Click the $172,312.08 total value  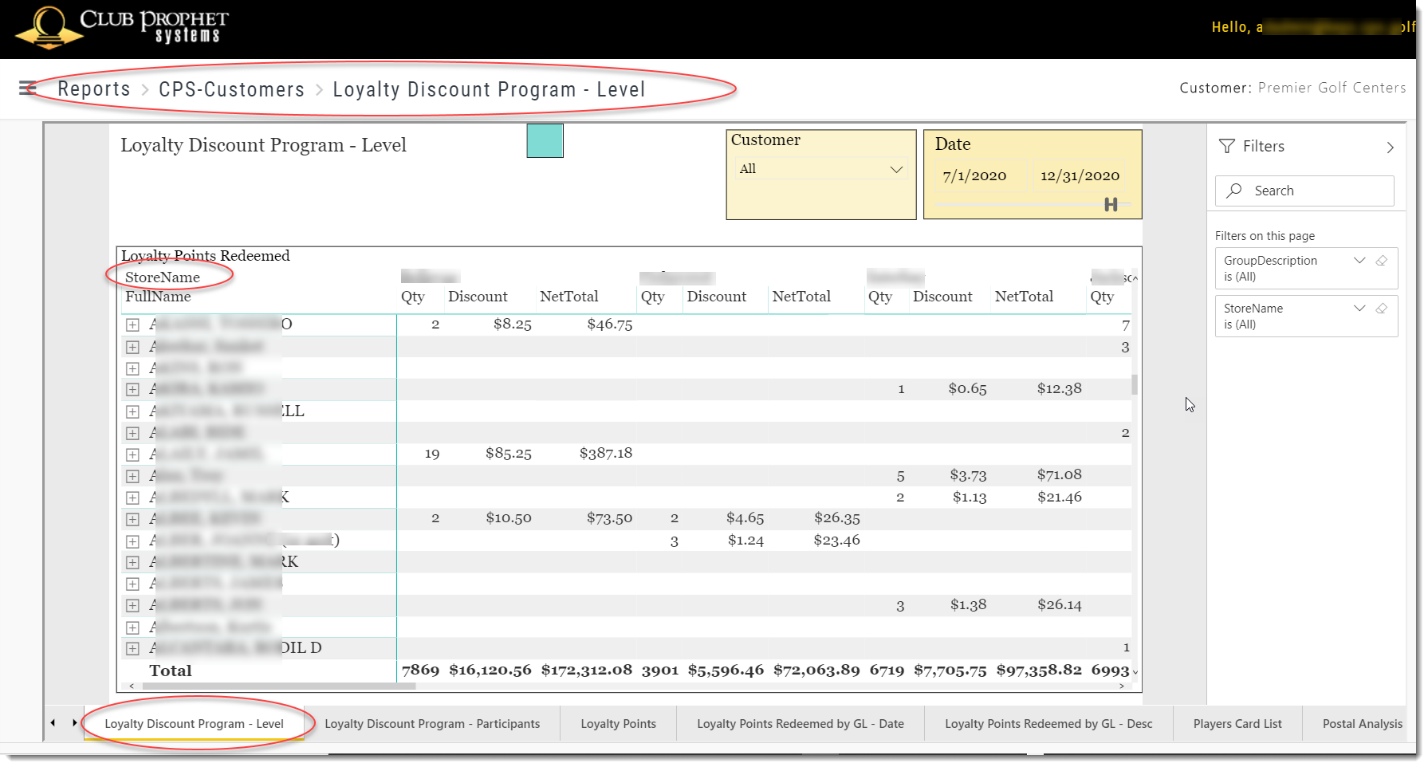pyautogui.click(x=587, y=670)
